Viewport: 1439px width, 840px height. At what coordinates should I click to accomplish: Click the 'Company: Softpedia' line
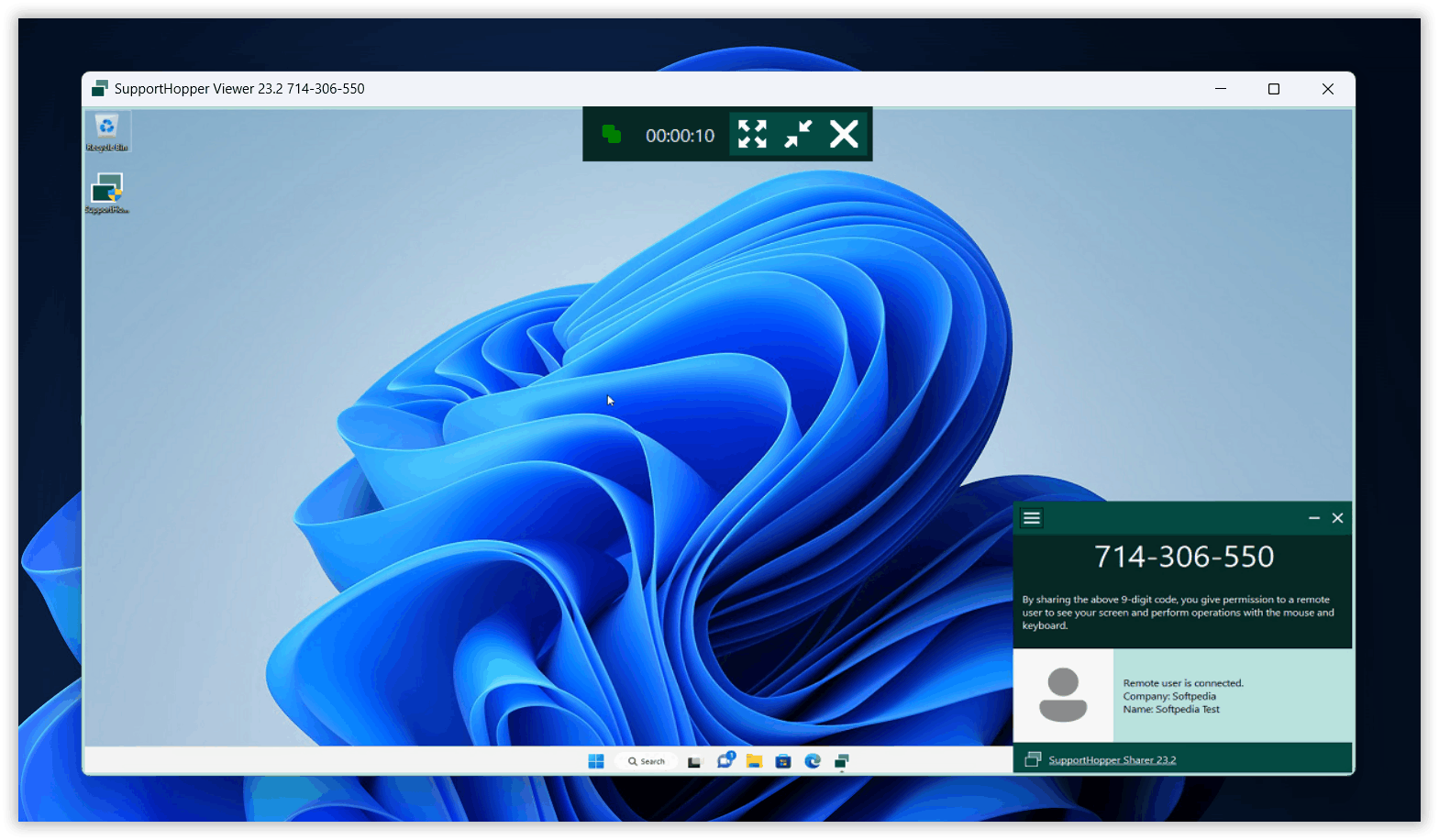(x=1169, y=696)
